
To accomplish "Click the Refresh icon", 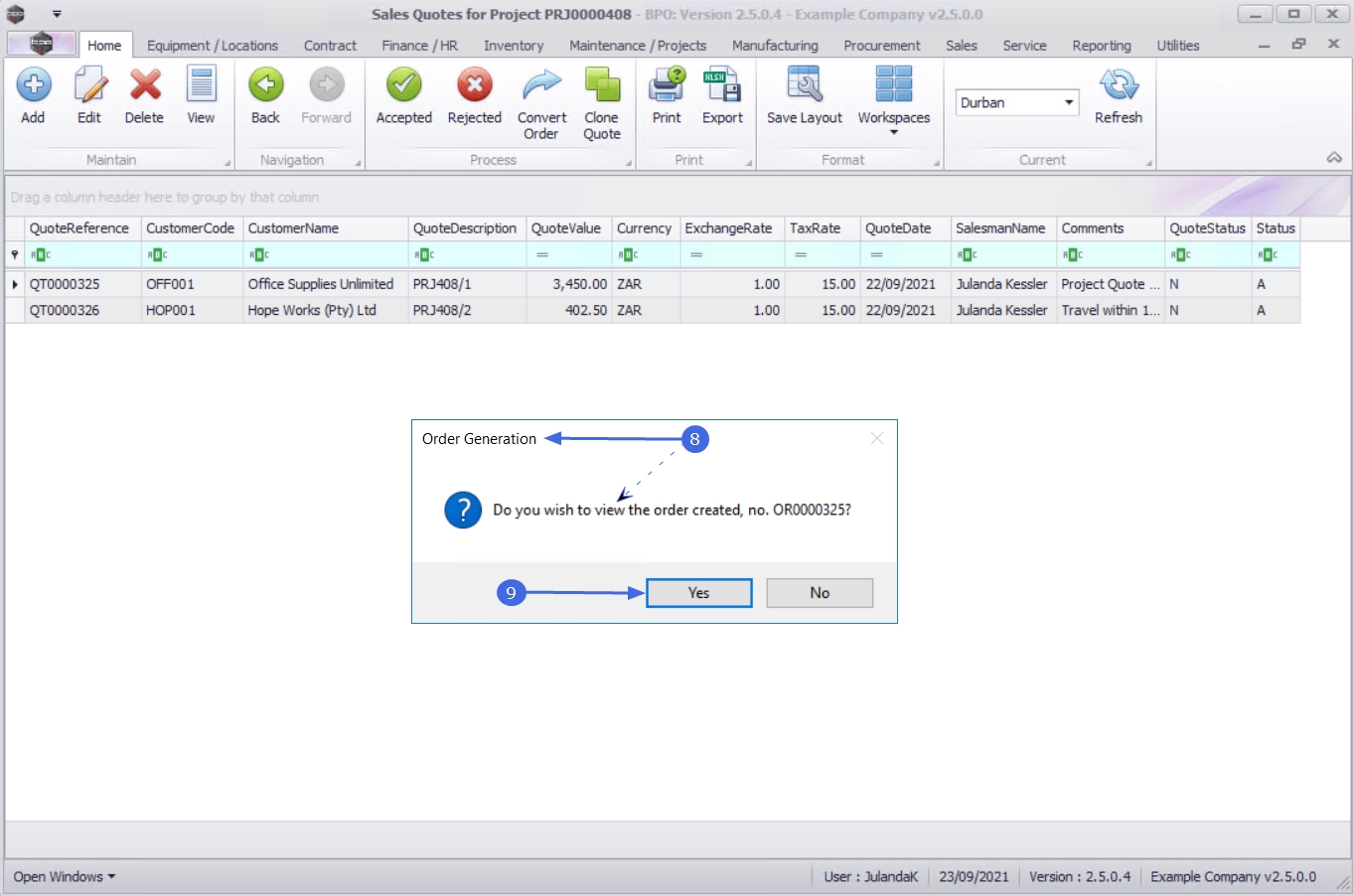I will (1119, 85).
